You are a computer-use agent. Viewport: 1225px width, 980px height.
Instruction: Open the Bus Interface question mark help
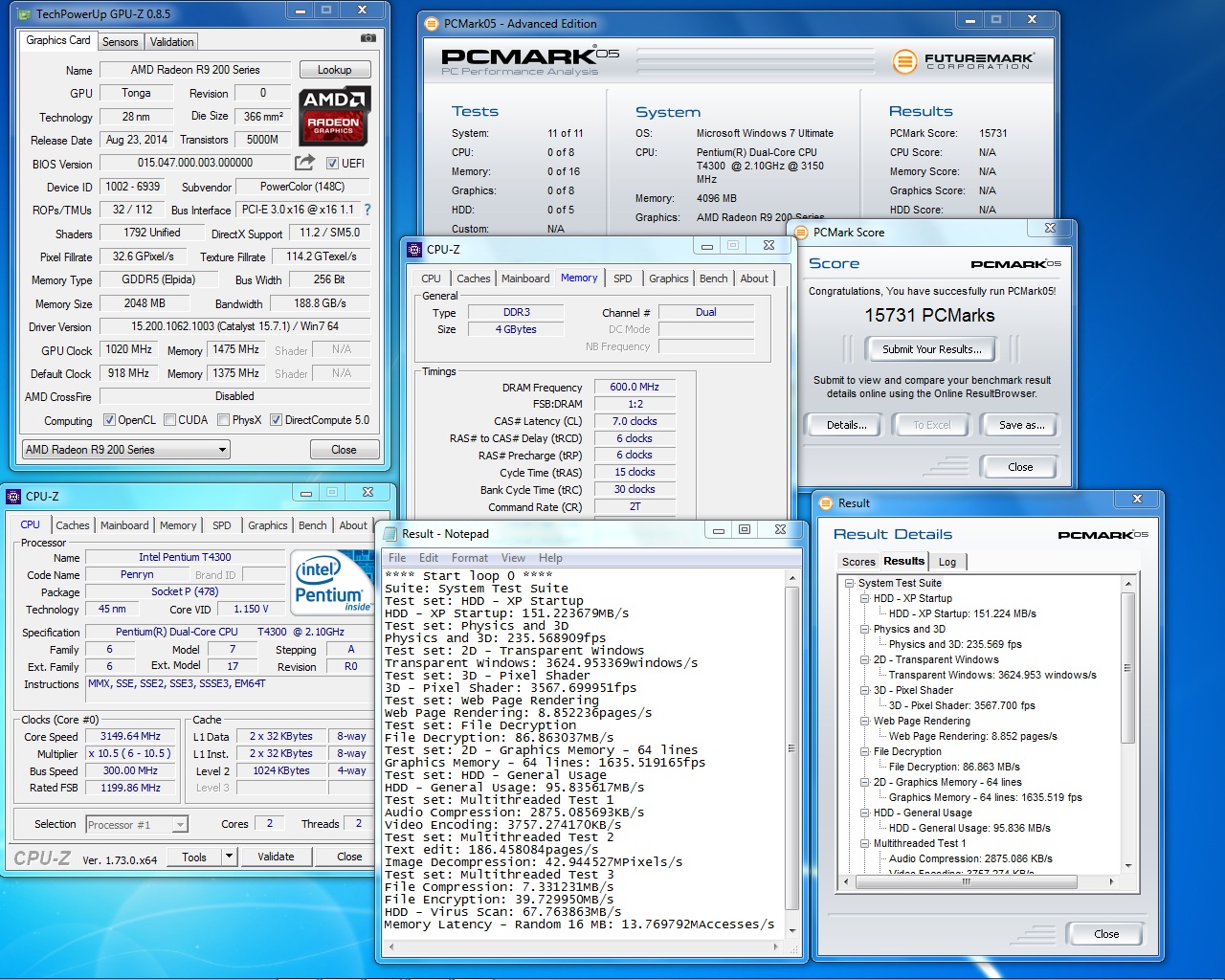click(367, 209)
